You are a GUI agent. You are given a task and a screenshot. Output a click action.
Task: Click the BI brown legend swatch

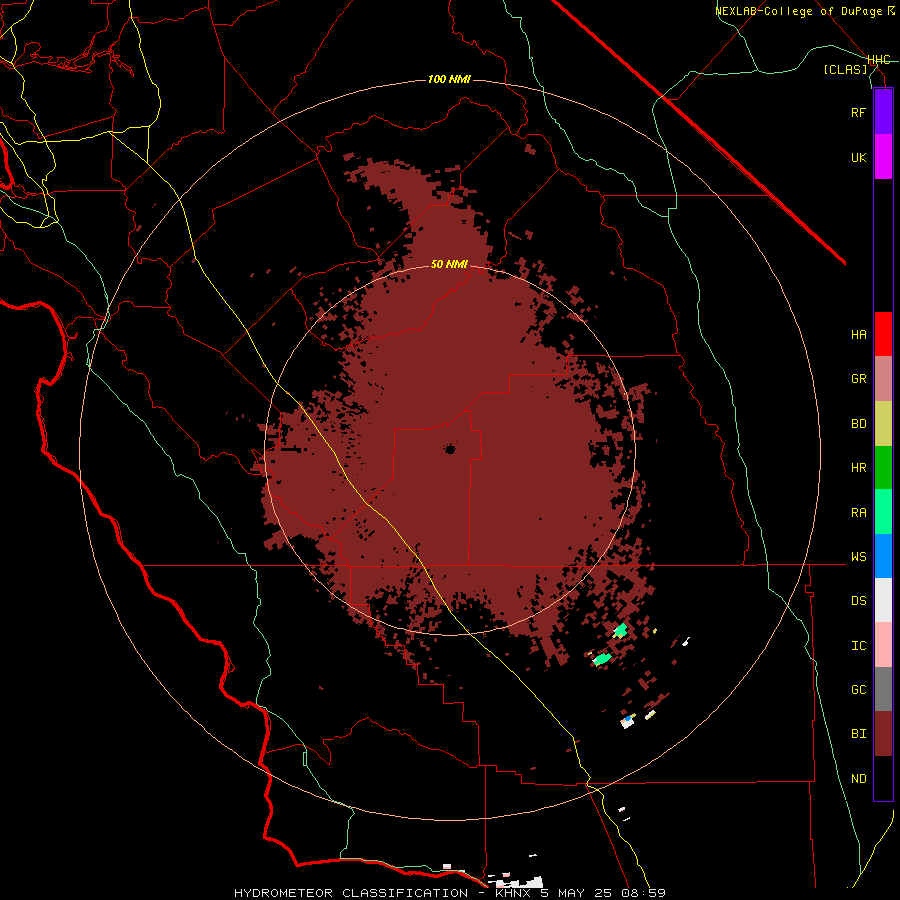(x=883, y=734)
